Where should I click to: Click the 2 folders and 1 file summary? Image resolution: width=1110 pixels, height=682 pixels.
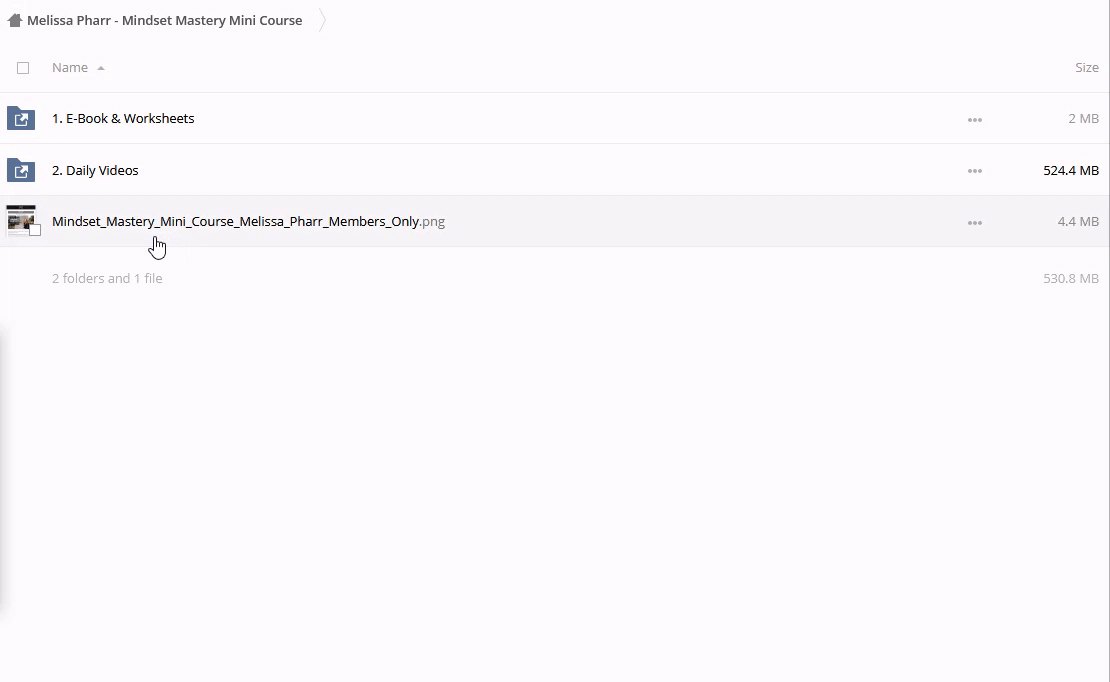pyautogui.click(x=107, y=278)
